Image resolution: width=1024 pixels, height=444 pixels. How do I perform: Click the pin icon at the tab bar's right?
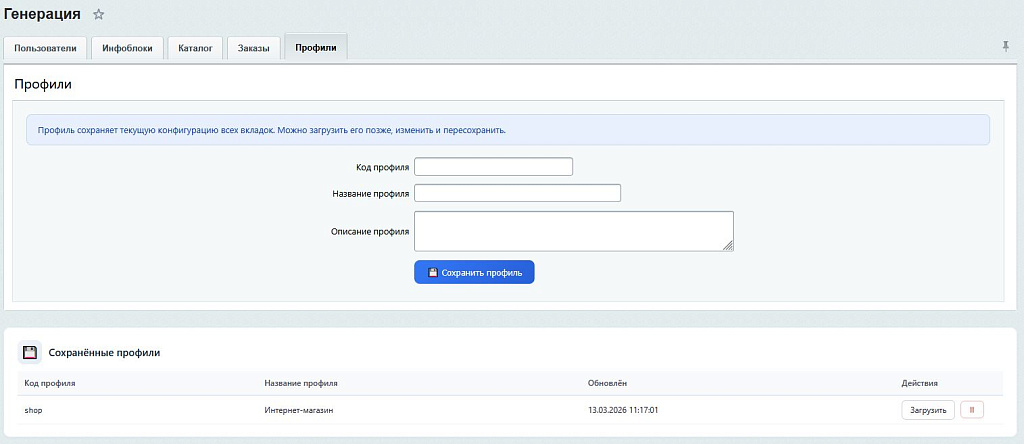coord(1005,47)
